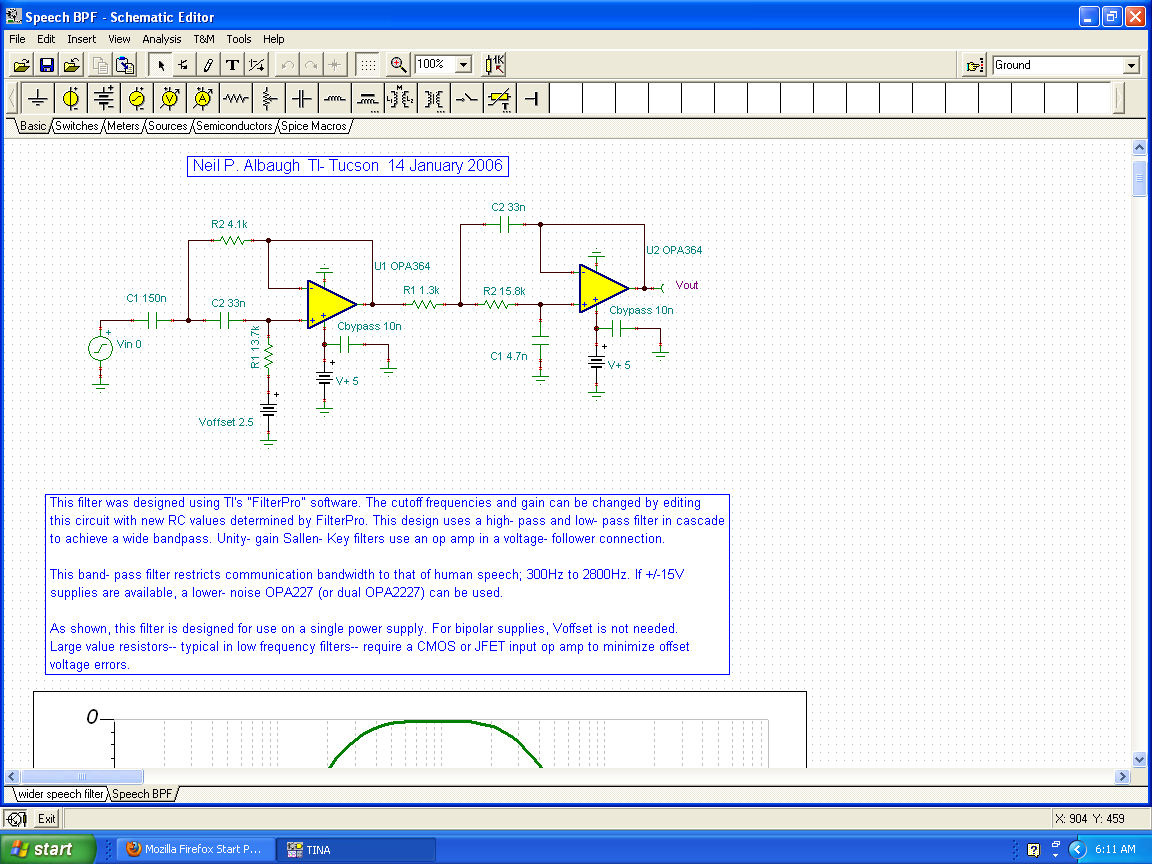
Task: Click the horizontal scrollbar right arrow
Action: point(1122,776)
